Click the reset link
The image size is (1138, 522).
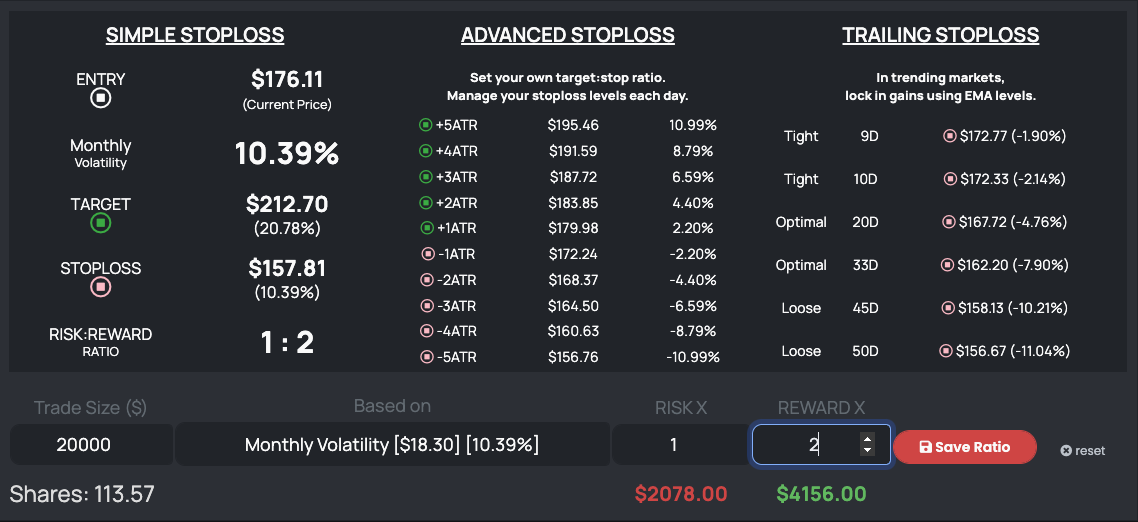coord(1083,451)
